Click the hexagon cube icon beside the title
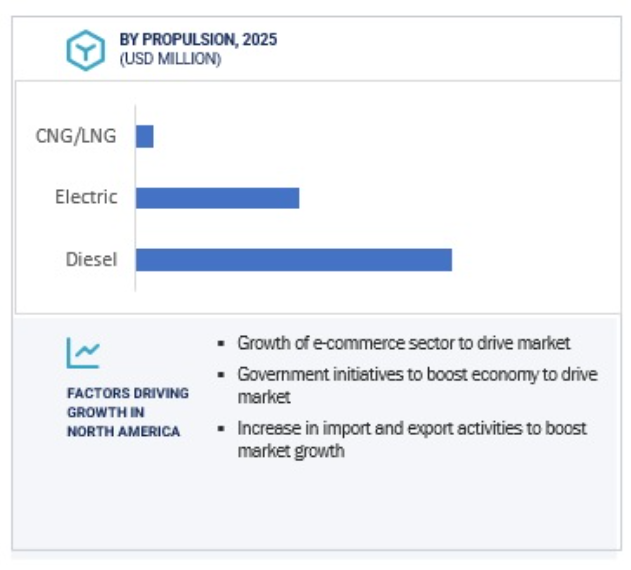The height and width of the screenshot is (570, 631). click(85, 50)
